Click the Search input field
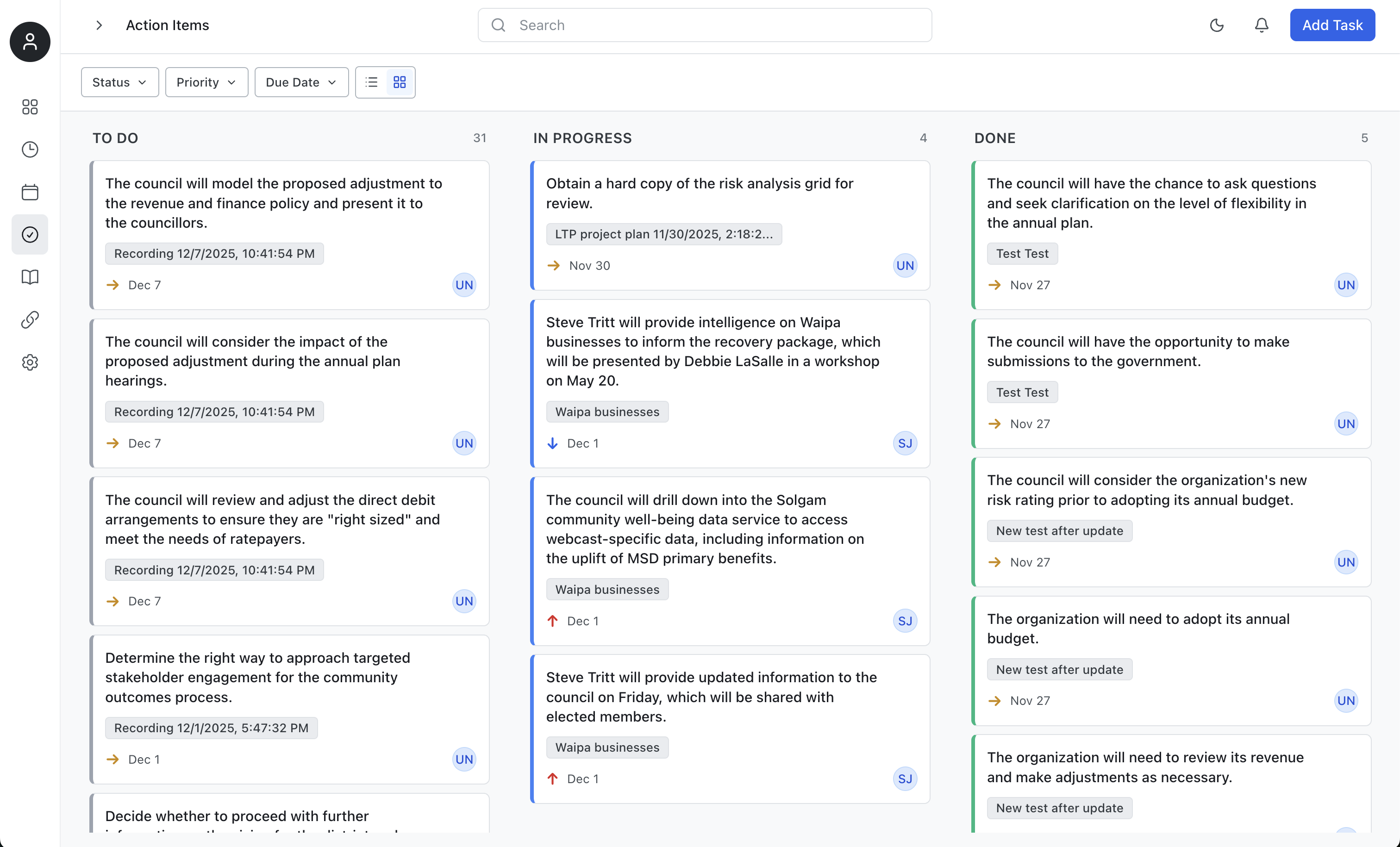This screenshot has width=1400, height=847. [705, 25]
